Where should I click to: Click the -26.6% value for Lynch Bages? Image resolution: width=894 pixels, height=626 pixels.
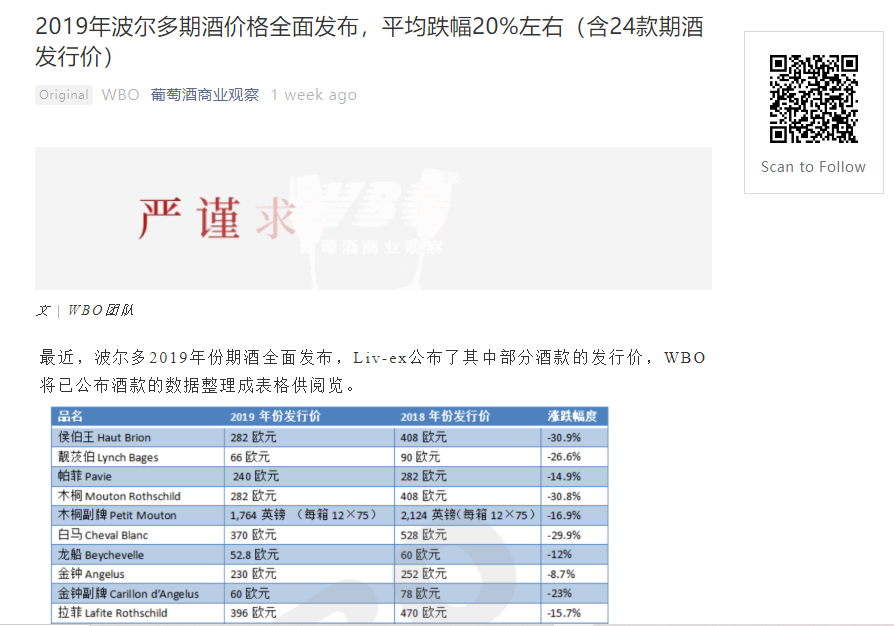coord(564,457)
